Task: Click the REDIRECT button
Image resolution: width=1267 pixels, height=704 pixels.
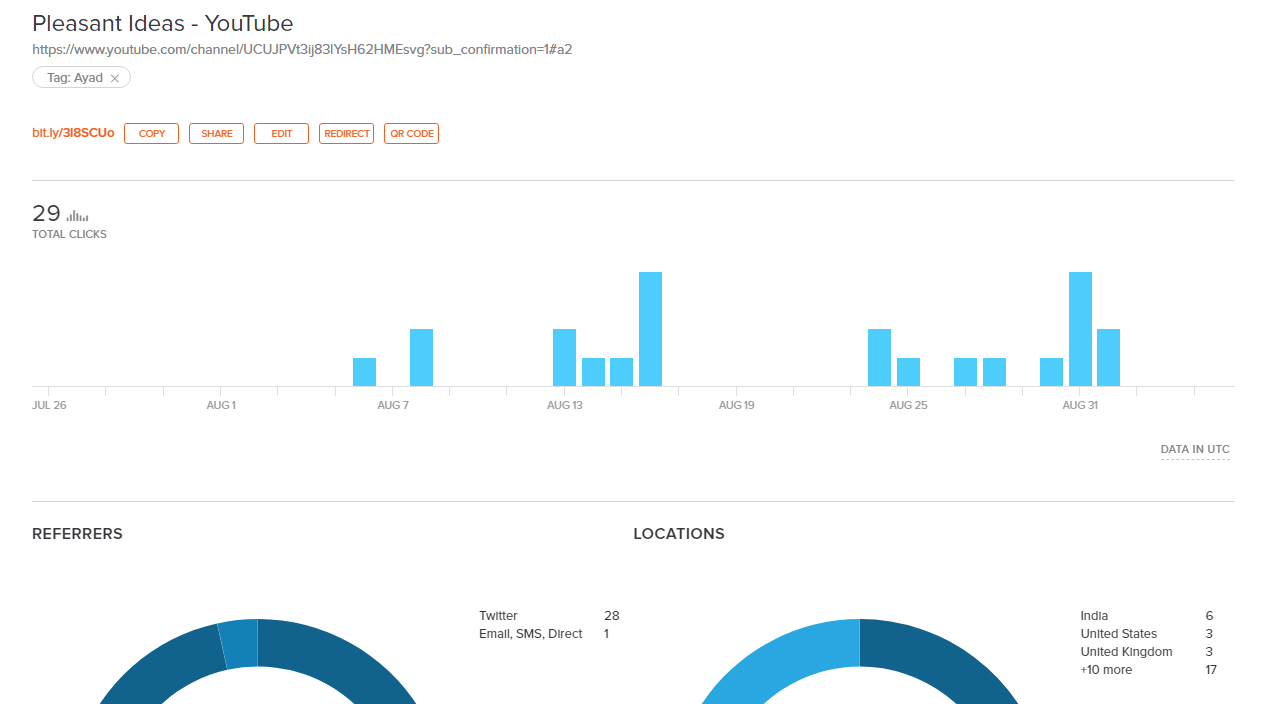Action: point(346,133)
